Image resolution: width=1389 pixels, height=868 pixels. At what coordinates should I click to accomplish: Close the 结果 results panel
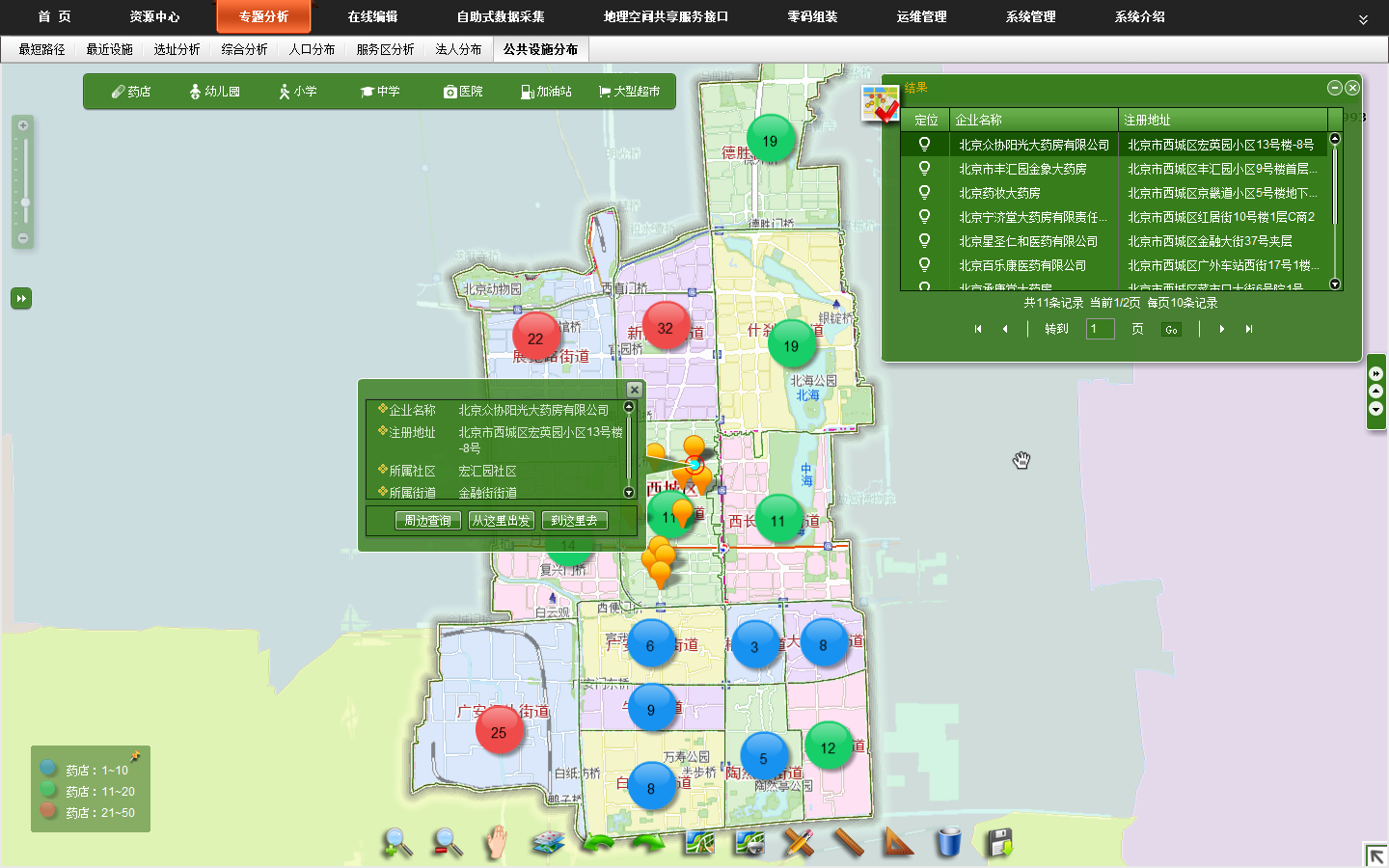[1352, 88]
